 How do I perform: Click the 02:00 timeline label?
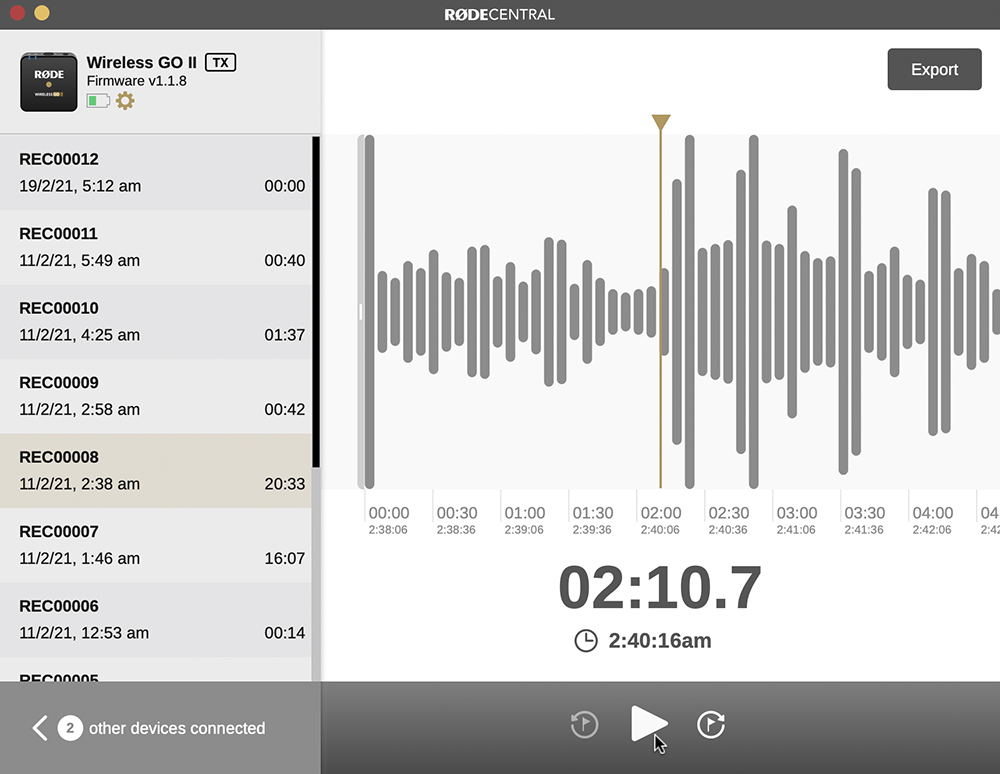661,513
